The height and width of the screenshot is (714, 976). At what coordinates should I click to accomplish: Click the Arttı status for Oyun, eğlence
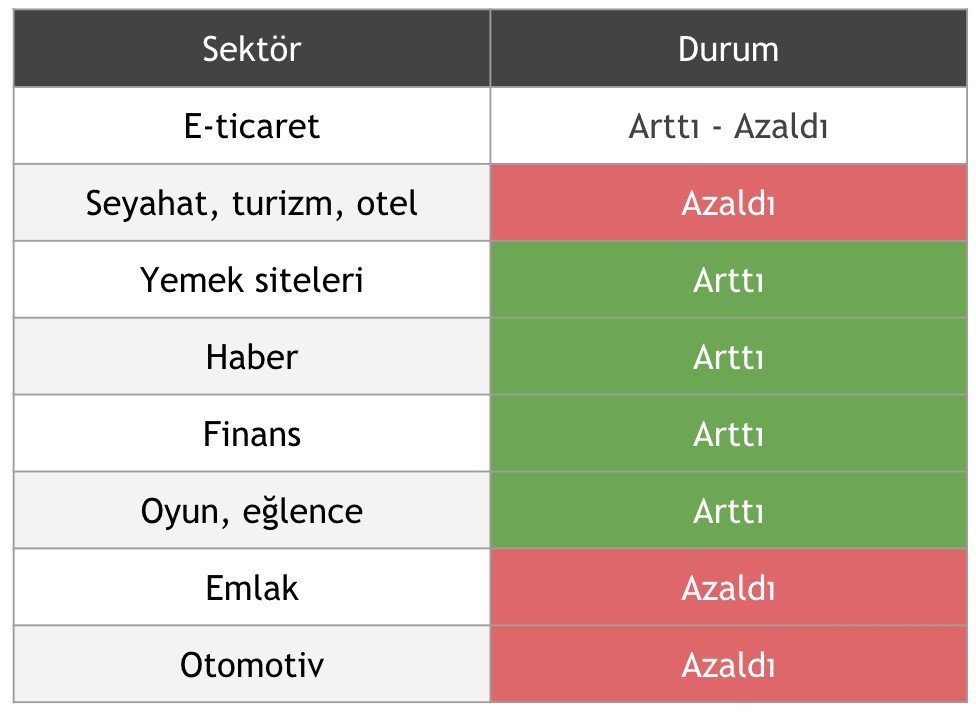pyautogui.click(x=728, y=511)
